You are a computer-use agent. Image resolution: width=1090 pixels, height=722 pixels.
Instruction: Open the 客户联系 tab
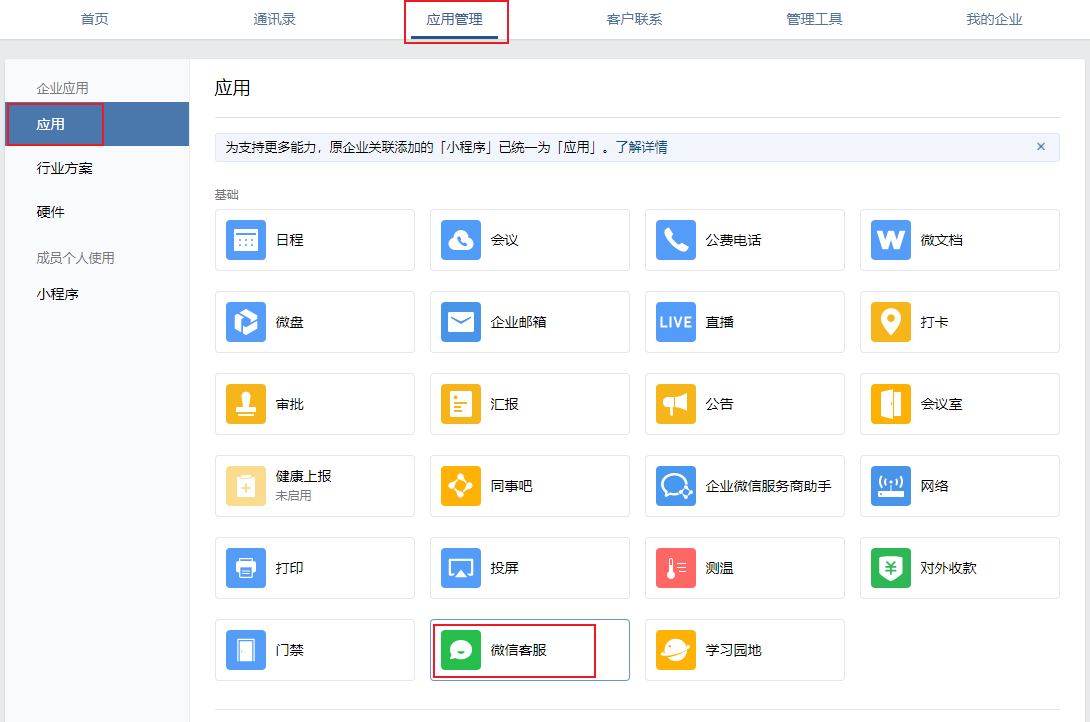coord(634,19)
